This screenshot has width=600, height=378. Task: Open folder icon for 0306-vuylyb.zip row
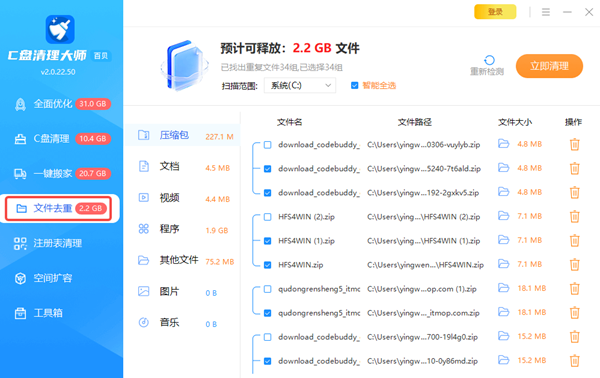tap(503, 144)
